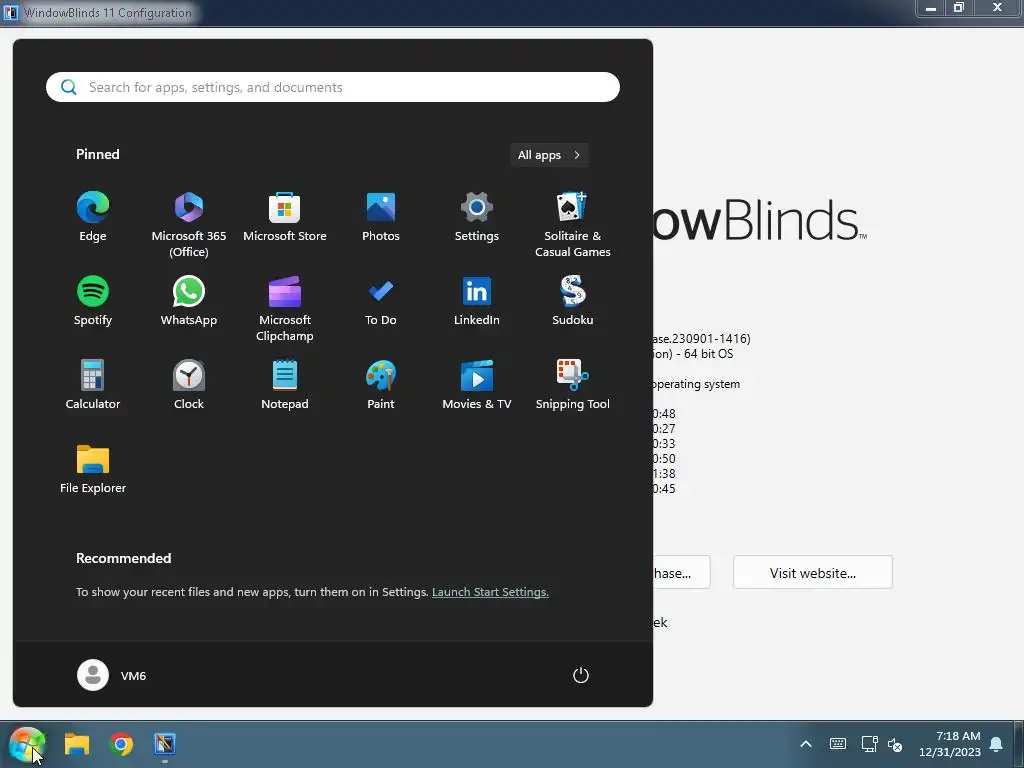
Task: Click the Pinned section heading
Action: coord(97,154)
